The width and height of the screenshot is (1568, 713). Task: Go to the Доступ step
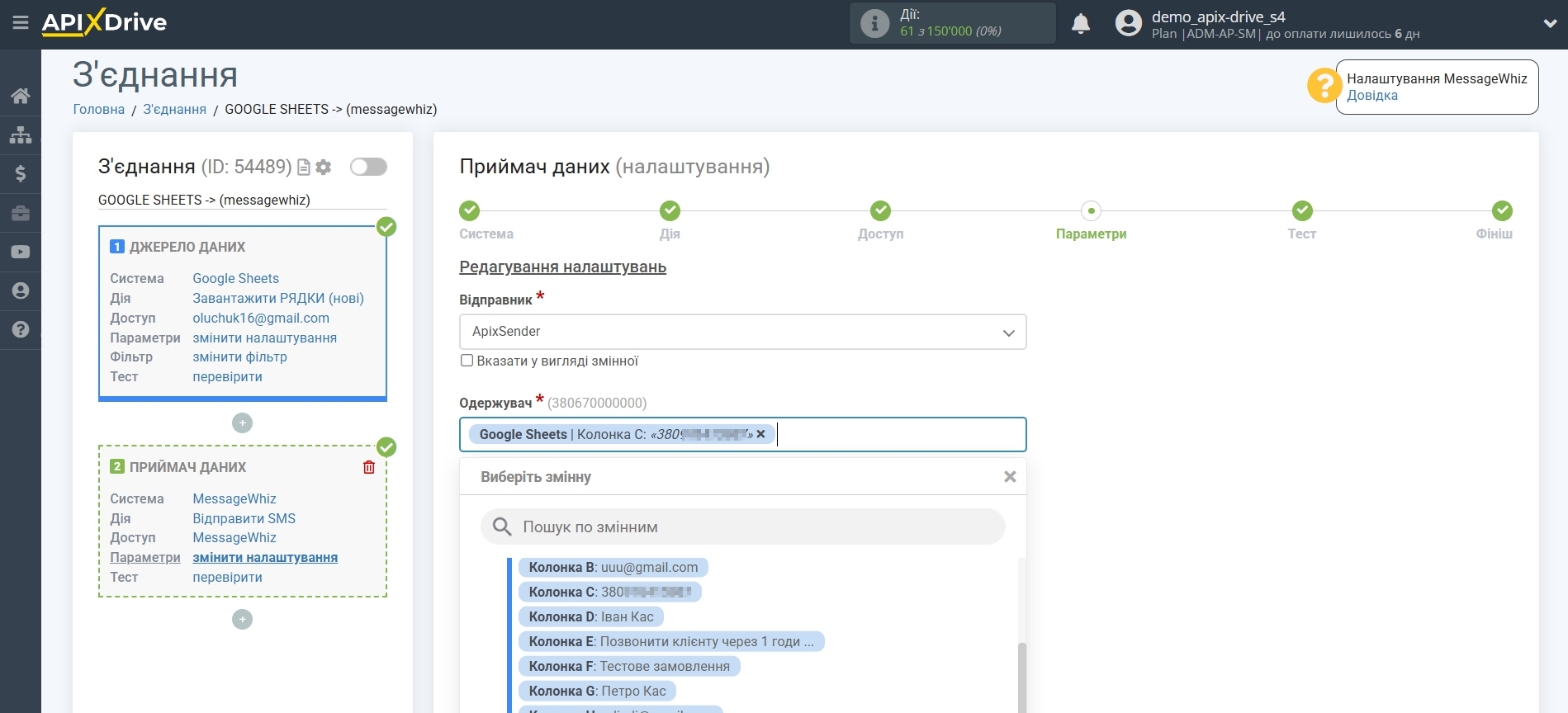880,211
